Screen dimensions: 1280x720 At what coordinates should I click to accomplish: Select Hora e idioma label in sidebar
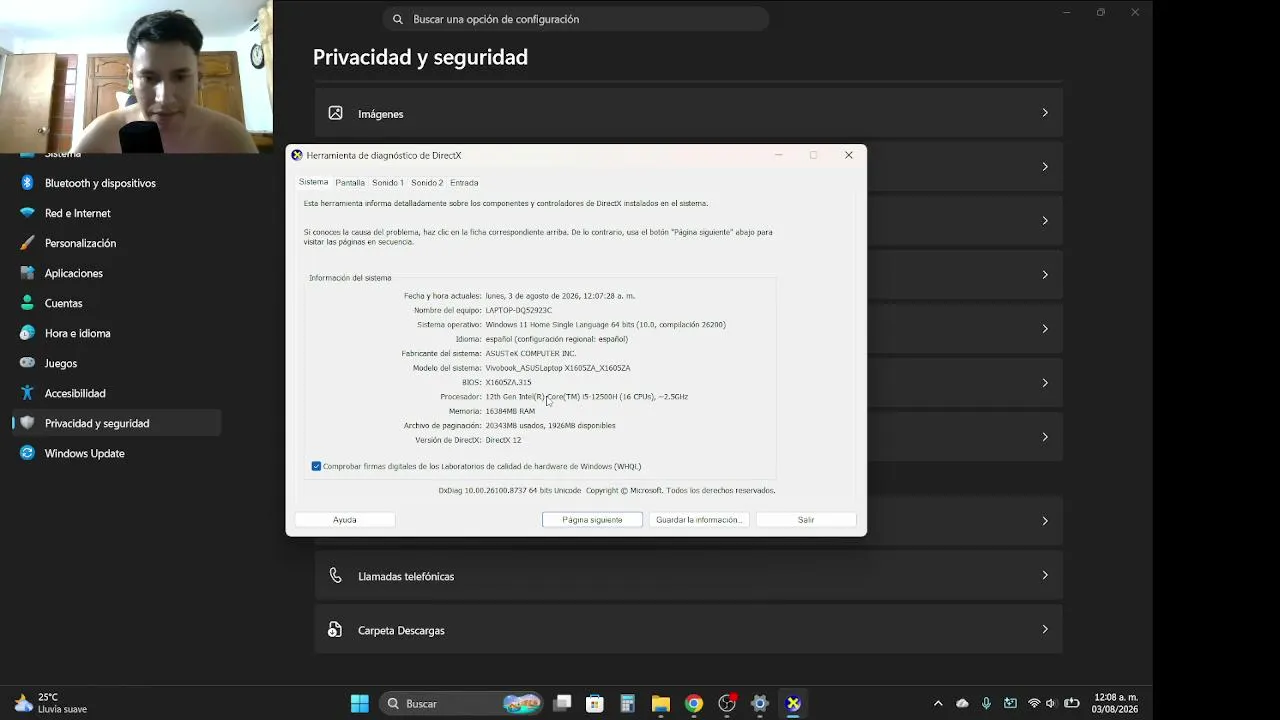coord(78,333)
